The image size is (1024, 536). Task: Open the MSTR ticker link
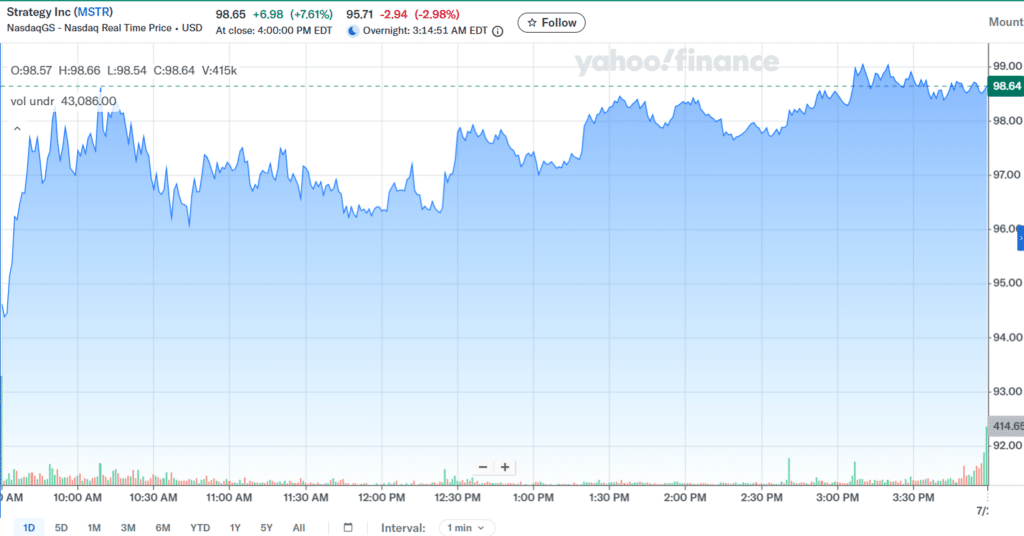point(93,12)
